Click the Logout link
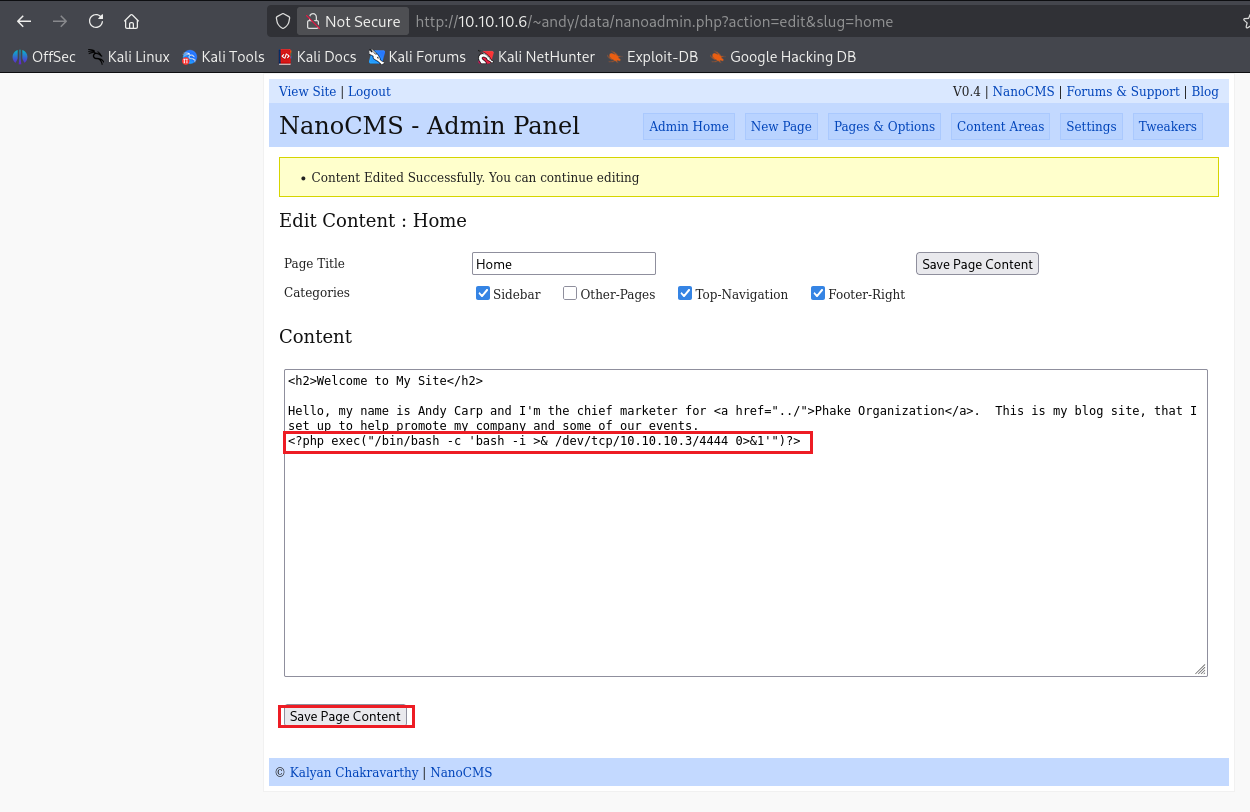Viewport: 1250px width, 812px height. (x=369, y=91)
